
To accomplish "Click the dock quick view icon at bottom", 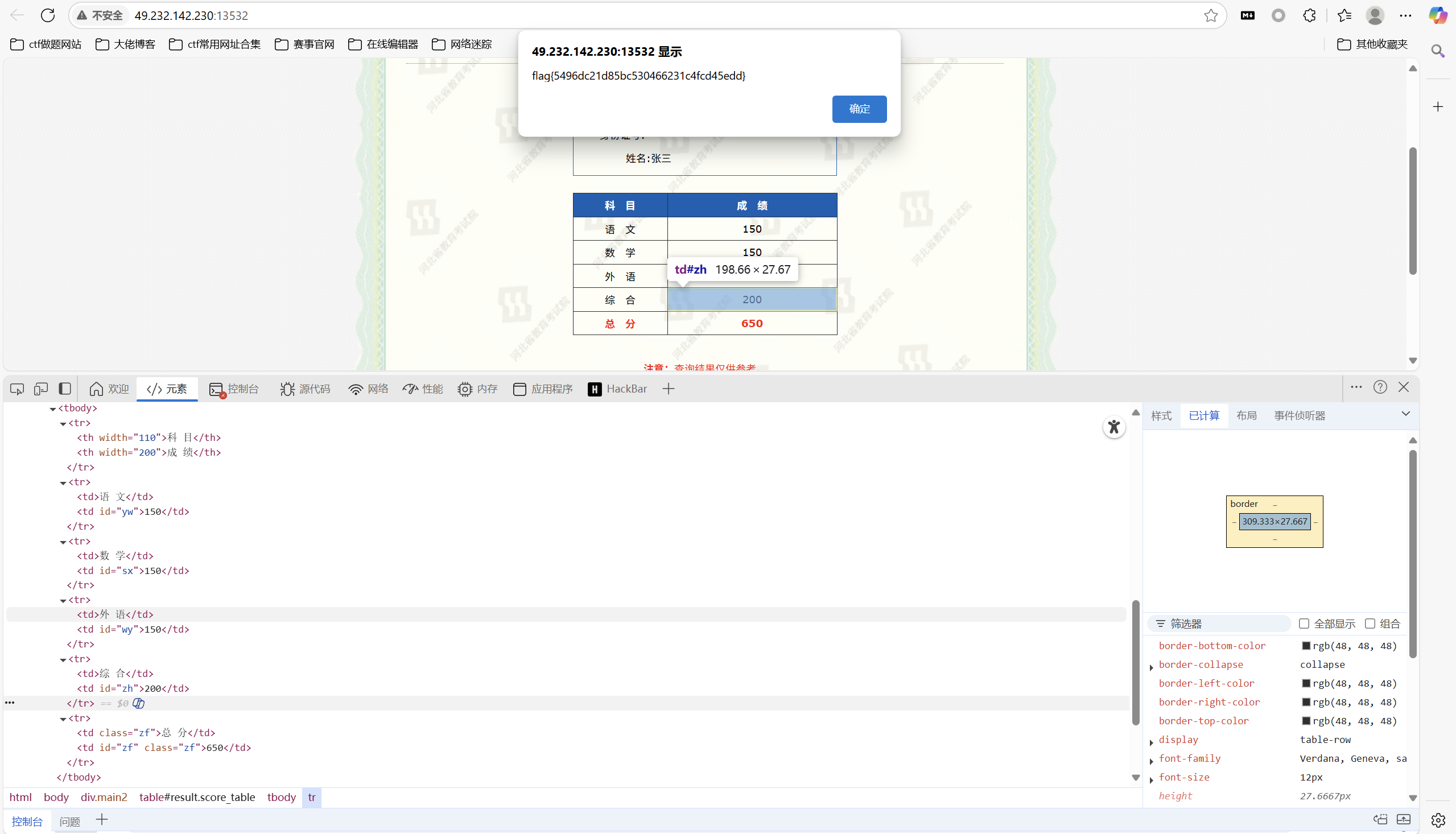I will click(1380, 819).
